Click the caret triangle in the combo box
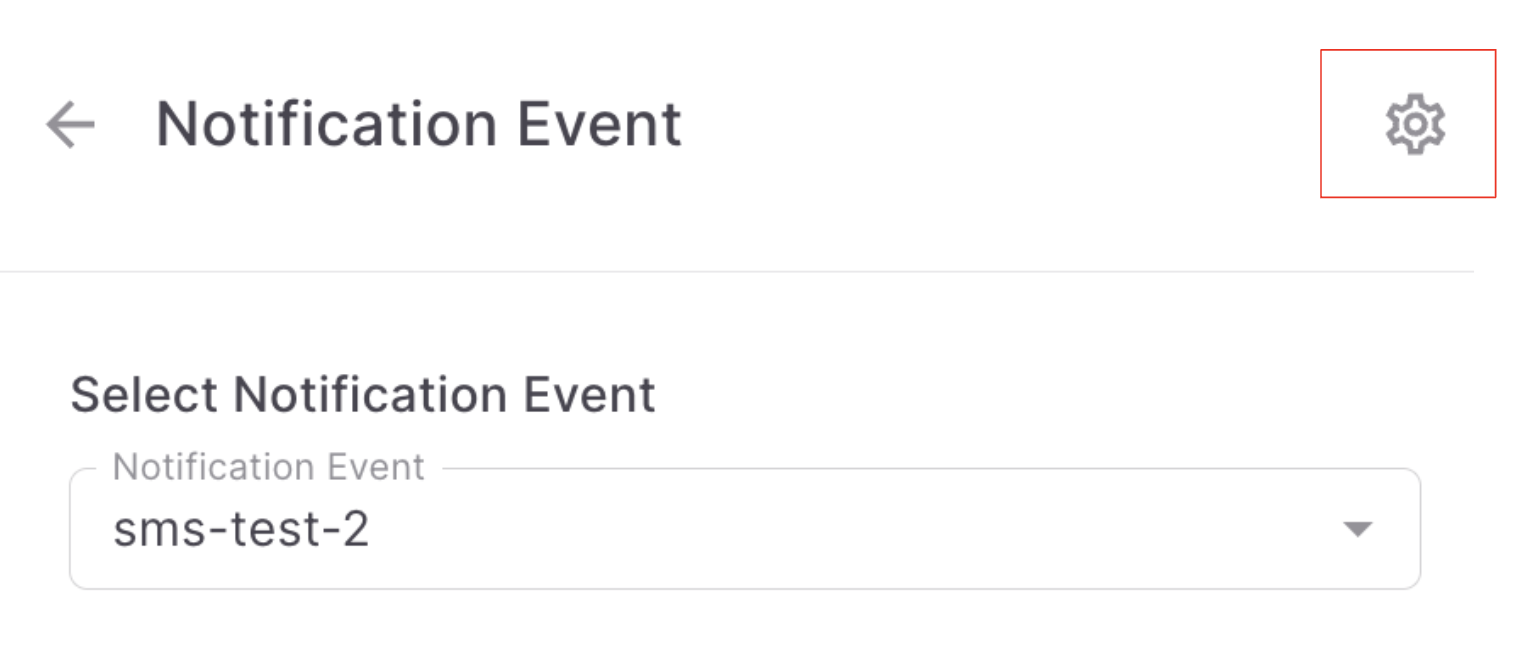Viewport: 1530px width, 654px height. point(1357,529)
